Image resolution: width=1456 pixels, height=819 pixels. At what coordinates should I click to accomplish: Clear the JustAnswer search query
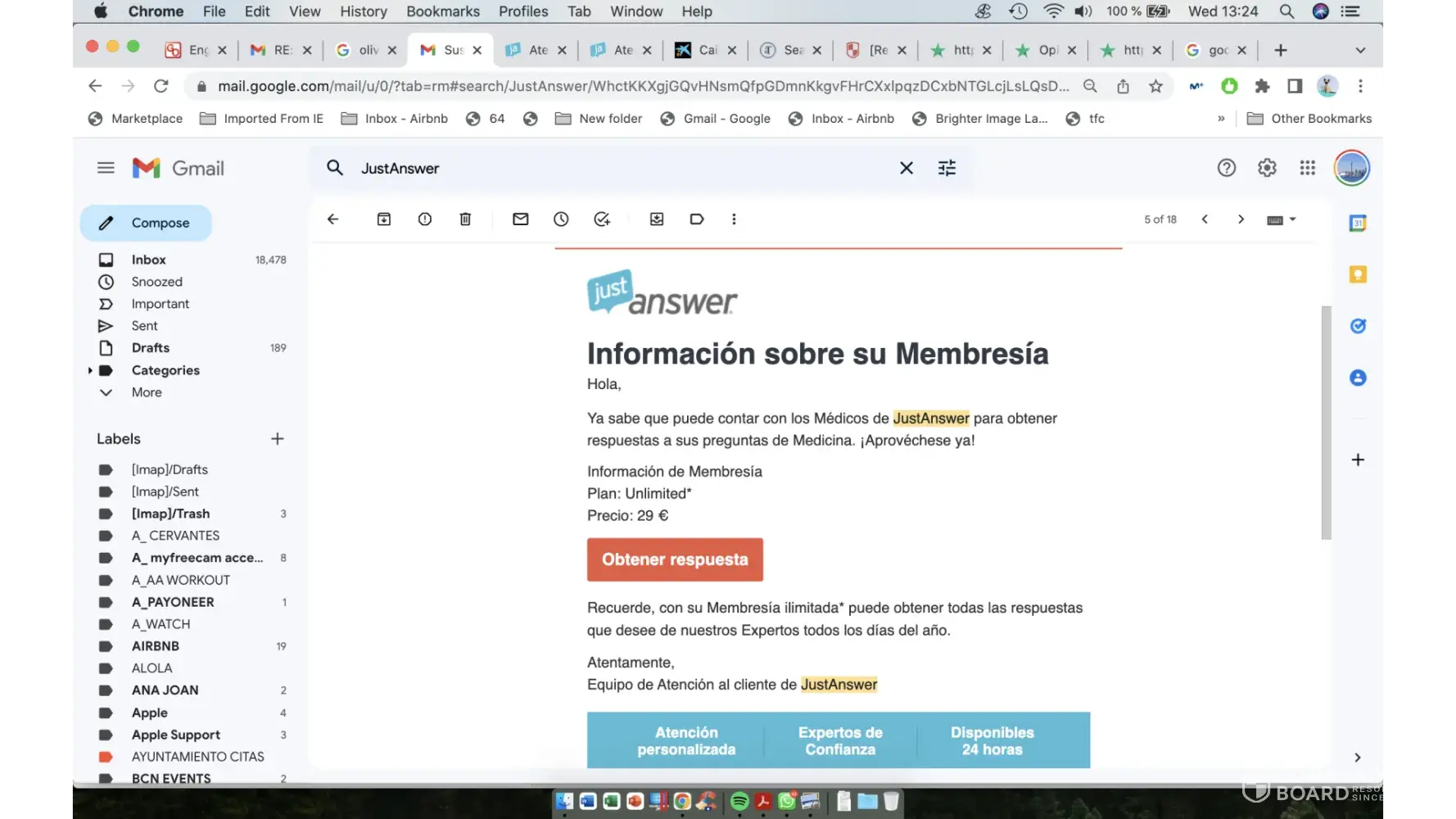click(907, 168)
